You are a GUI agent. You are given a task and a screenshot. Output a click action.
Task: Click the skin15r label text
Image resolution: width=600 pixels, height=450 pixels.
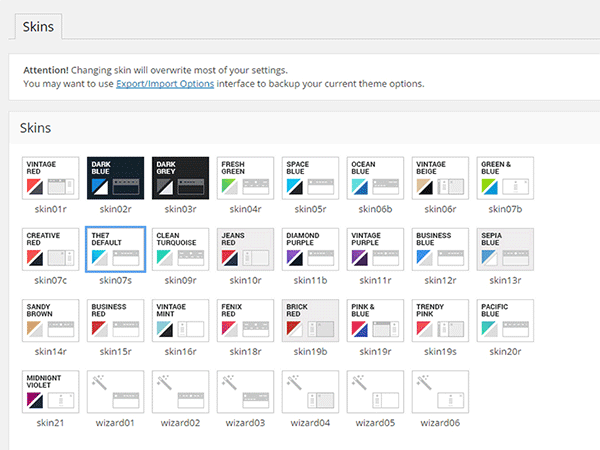point(116,351)
